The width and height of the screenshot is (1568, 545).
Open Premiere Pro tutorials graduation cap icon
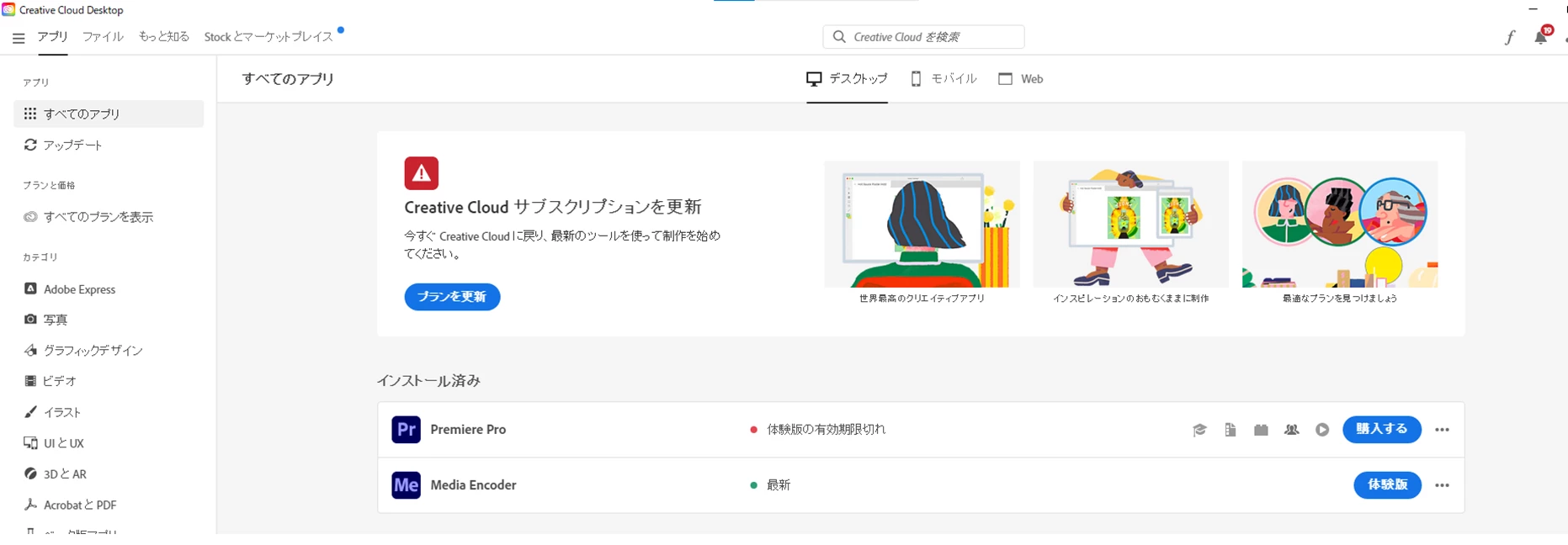pos(1199,430)
